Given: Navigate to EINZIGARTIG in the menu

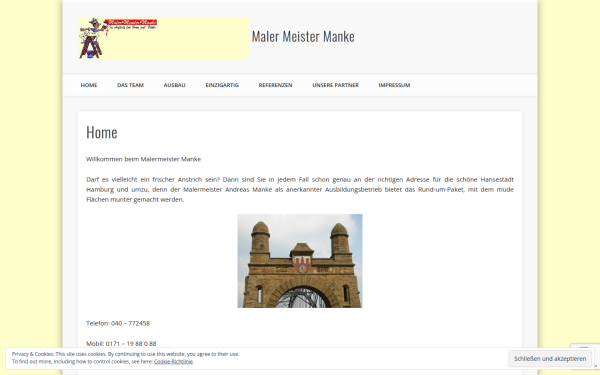Looking at the screenshot, I should coord(222,85).
